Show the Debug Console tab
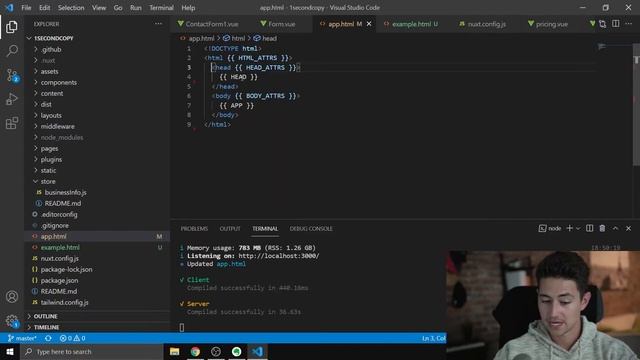Image resolution: width=640 pixels, height=360 pixels. tap(311, 229)
